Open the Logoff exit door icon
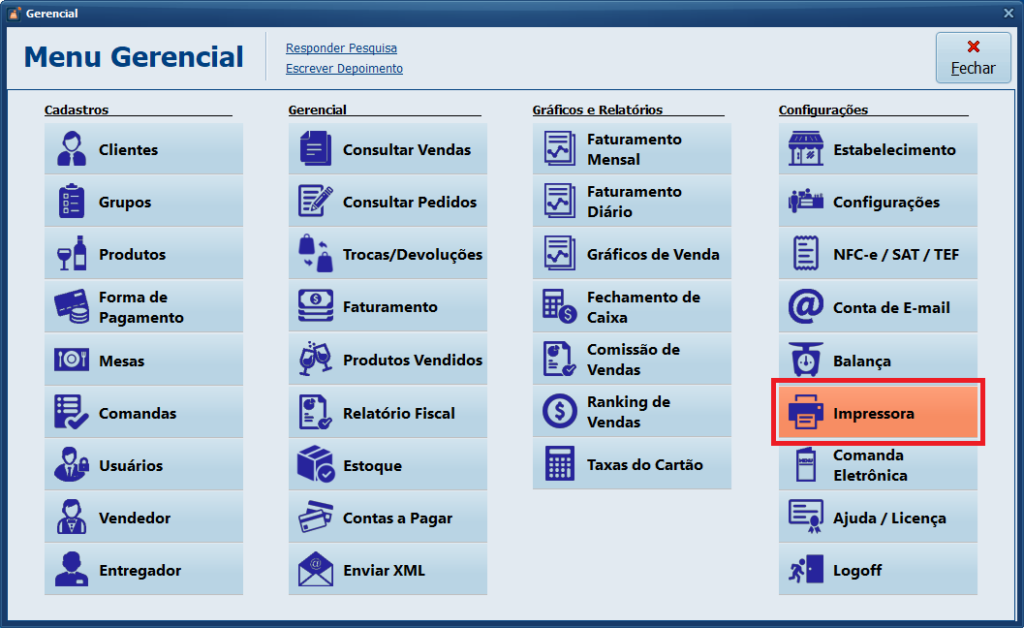Screen dimensions: 1024x628 [805, 570]
